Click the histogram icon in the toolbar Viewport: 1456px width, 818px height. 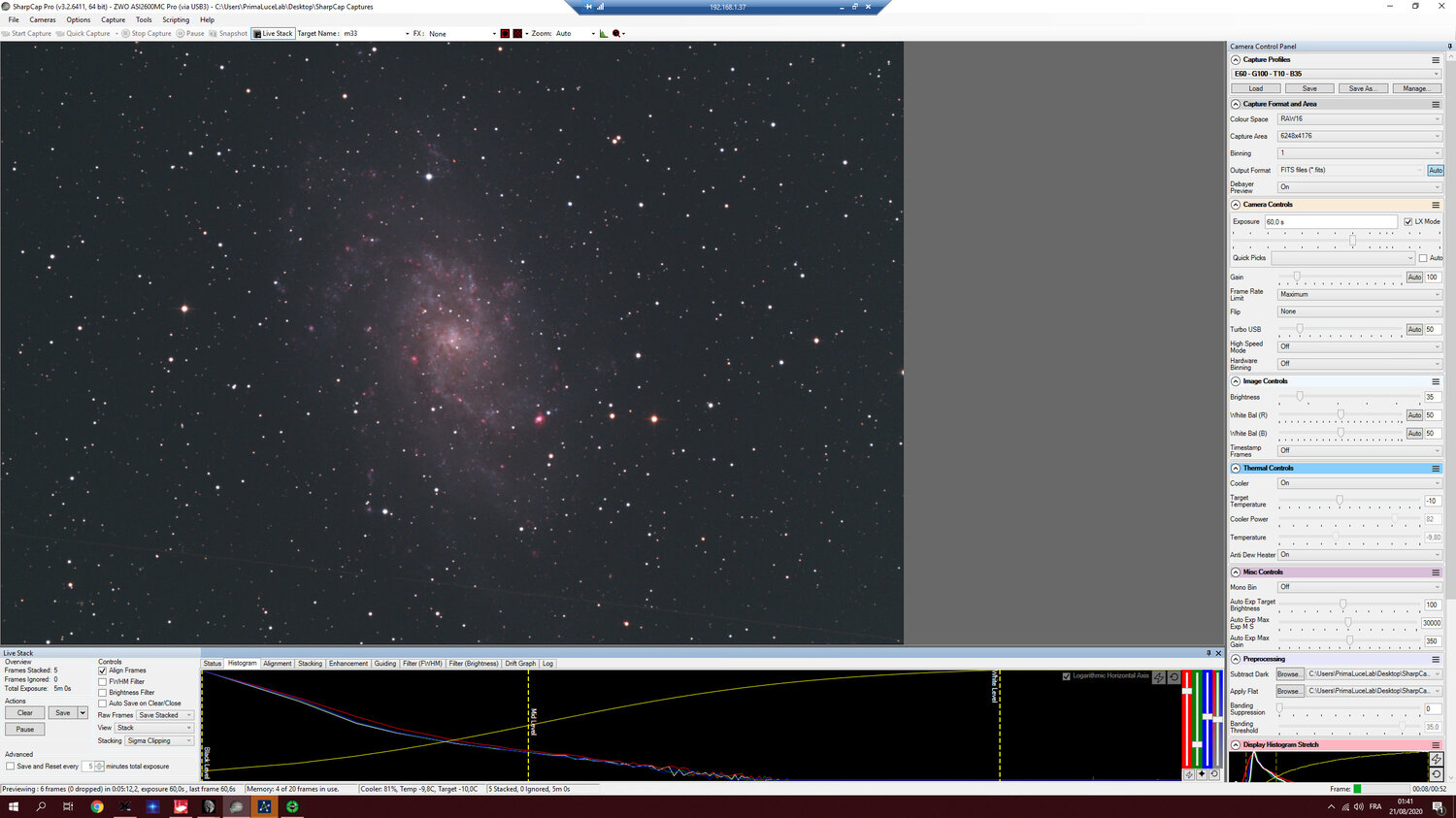(603, 33)
